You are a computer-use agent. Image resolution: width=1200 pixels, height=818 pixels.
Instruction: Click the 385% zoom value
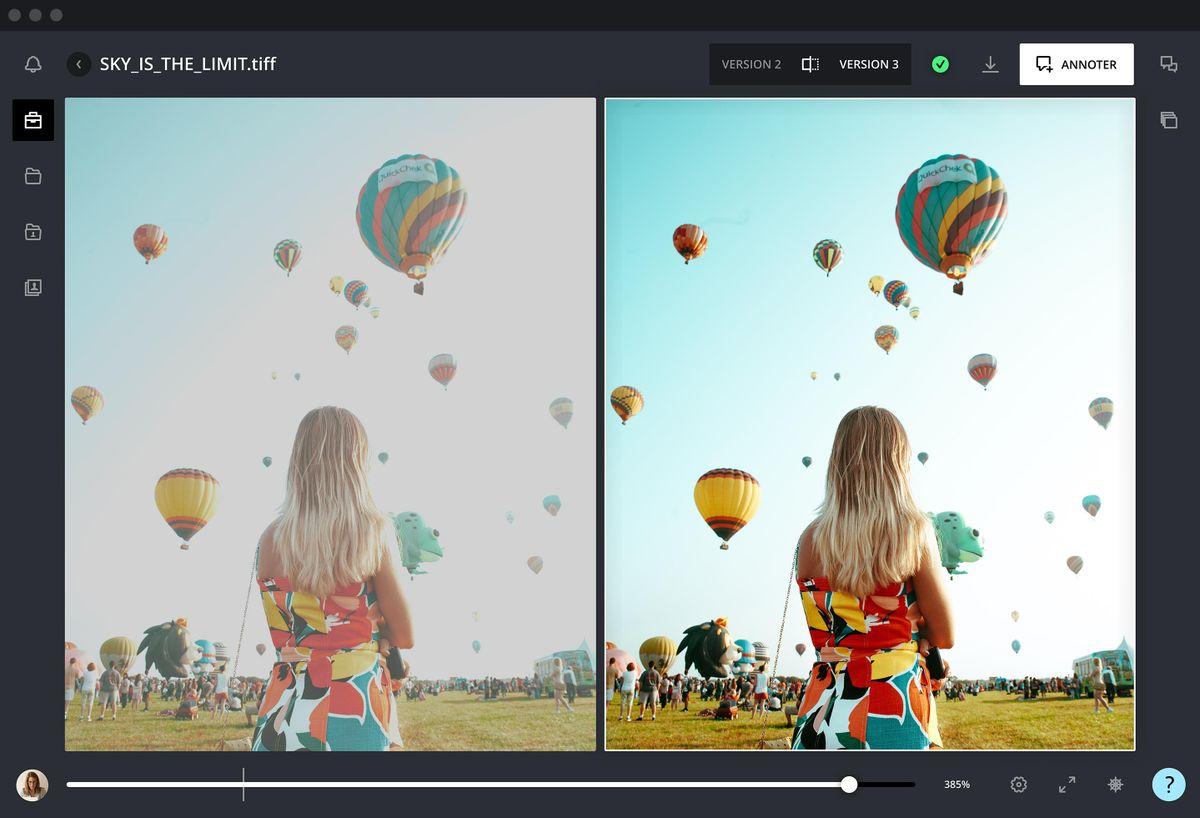point(957,785)
